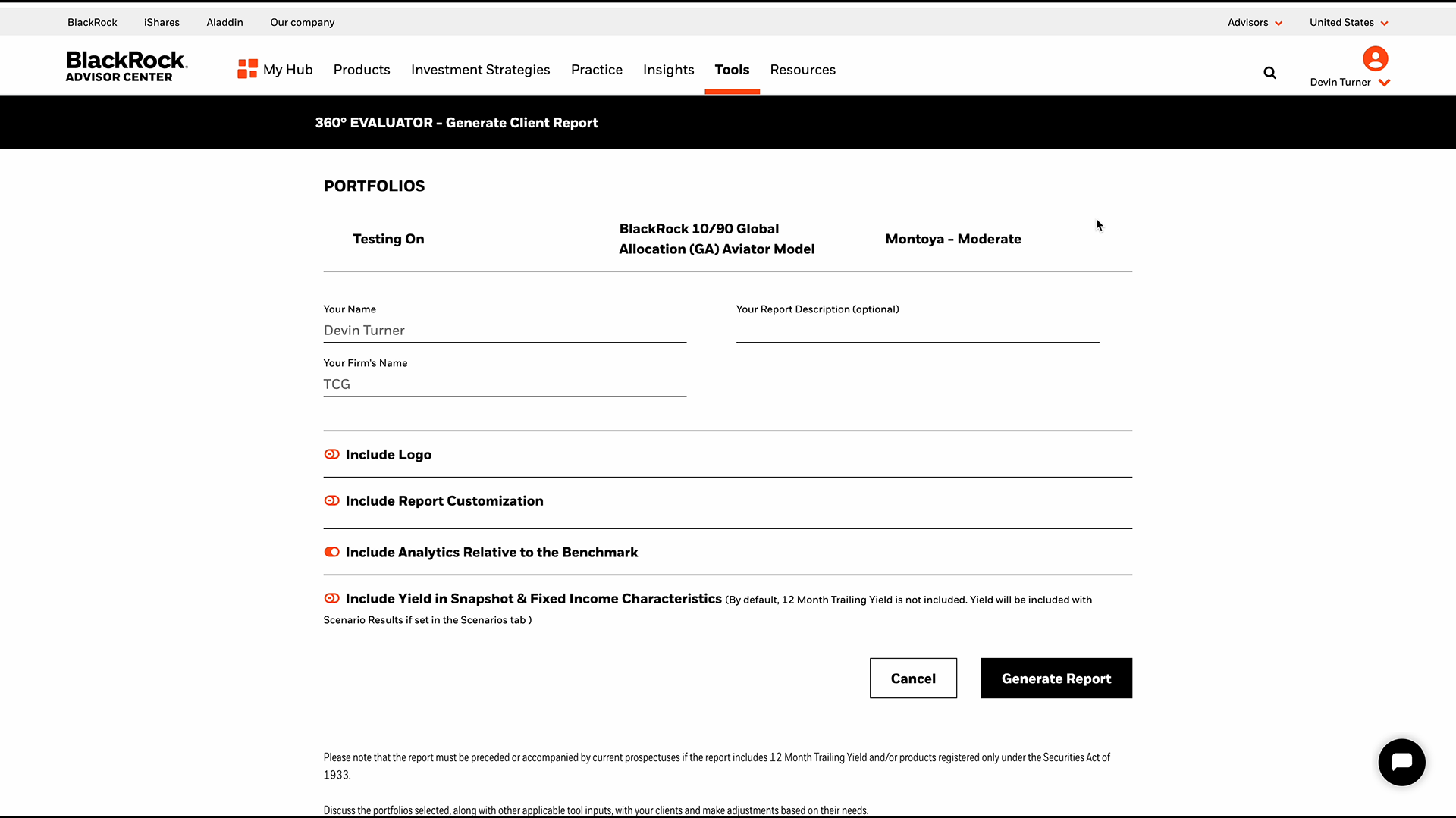
Task: Click the Aladdin top link
Action: coord(224,22)
